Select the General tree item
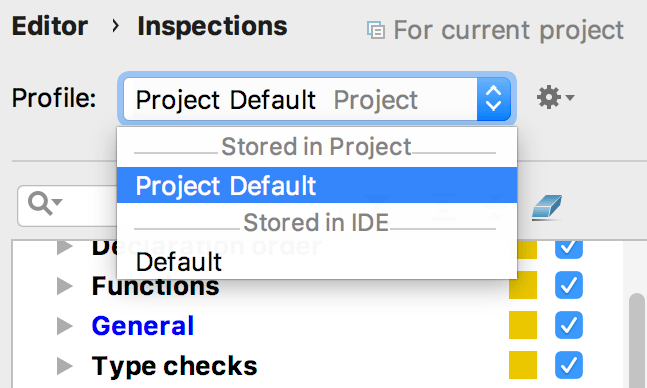This screenshot has width=647, height=388. click(143, 326)
